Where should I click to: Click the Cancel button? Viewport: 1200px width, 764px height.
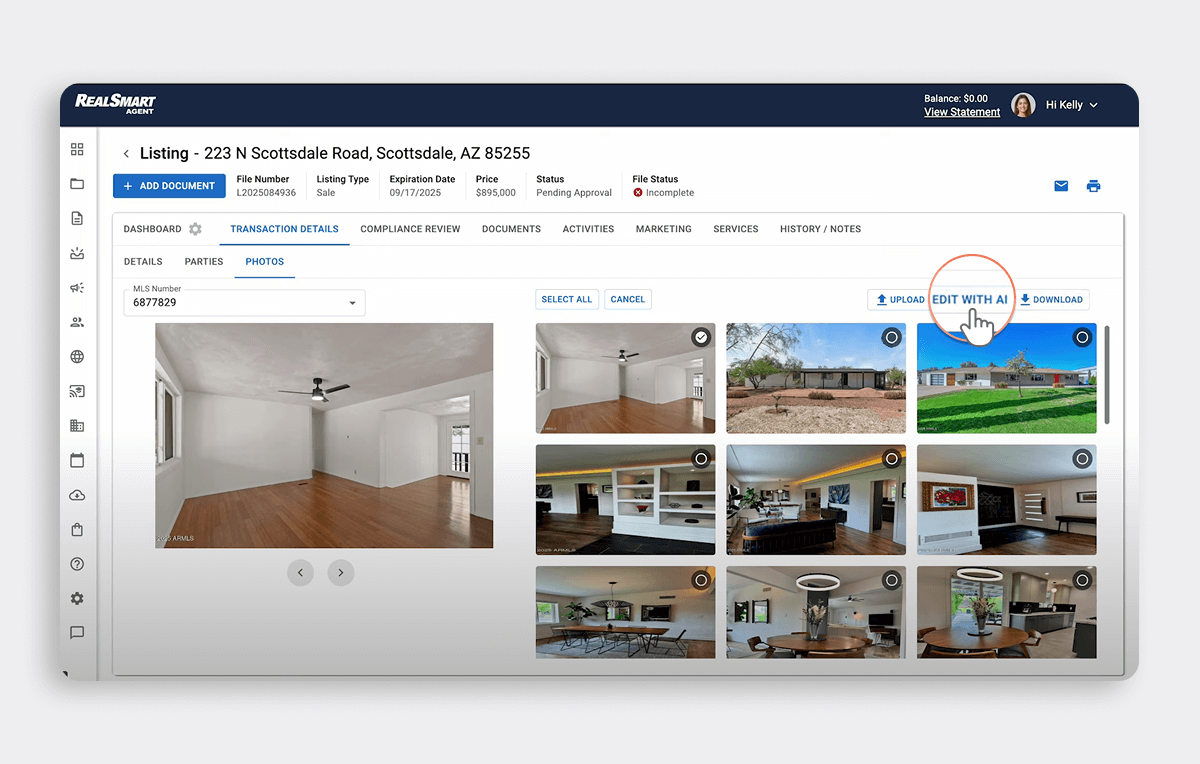click(x=628, y=299)
